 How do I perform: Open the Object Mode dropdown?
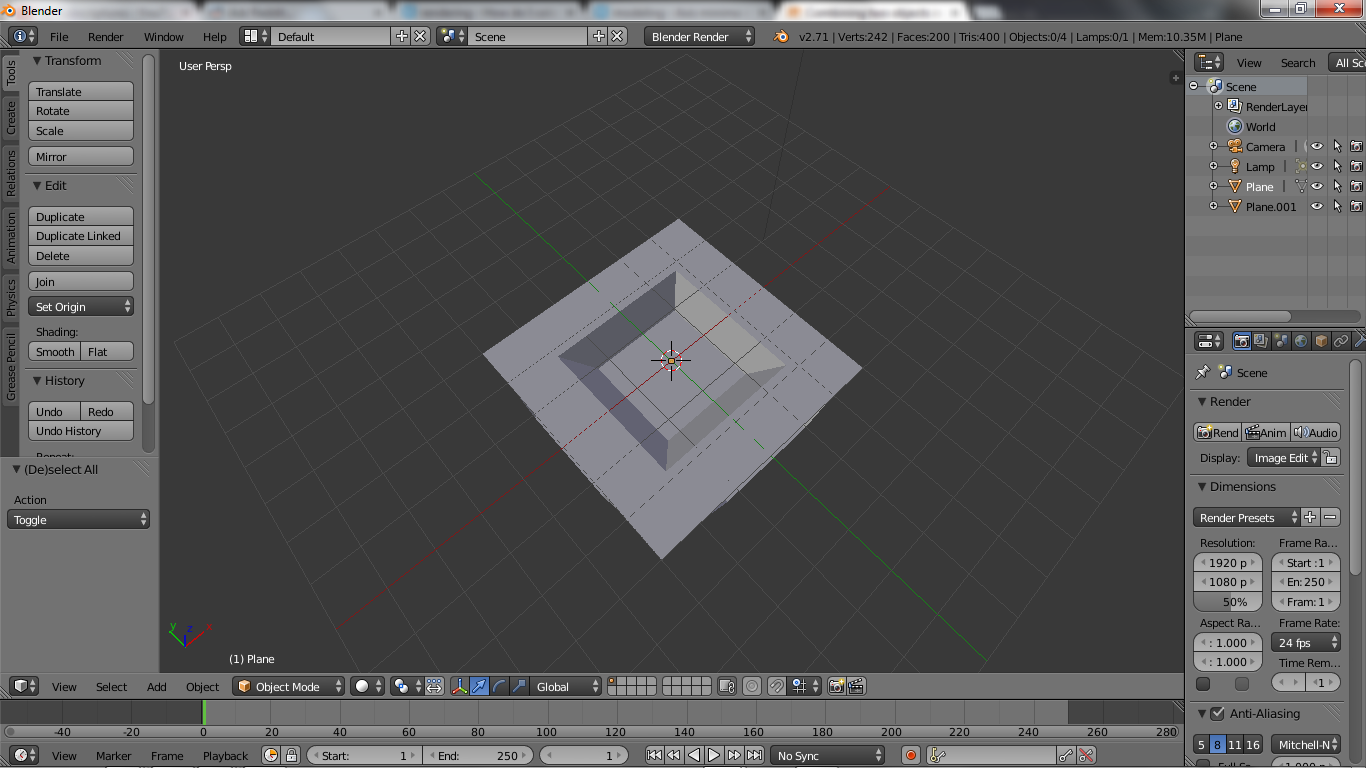(x=288, y=686)
